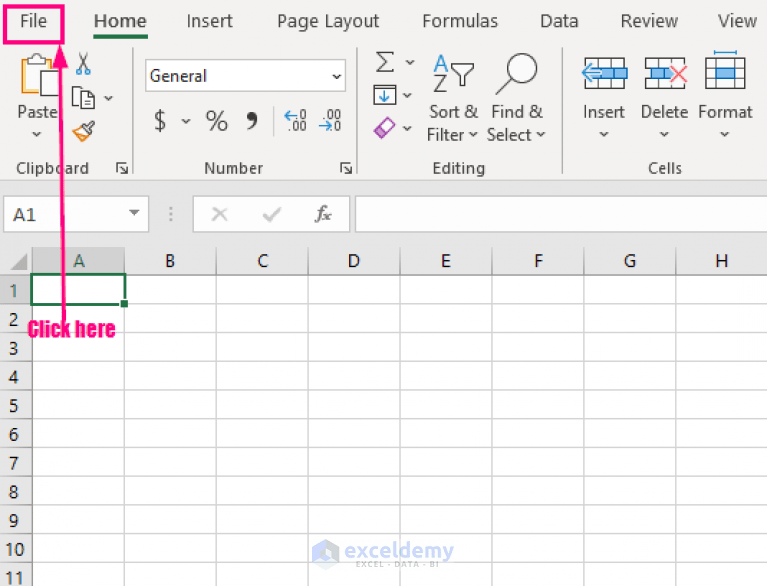Select column A header
767x586 pixels.
point(79,261)
